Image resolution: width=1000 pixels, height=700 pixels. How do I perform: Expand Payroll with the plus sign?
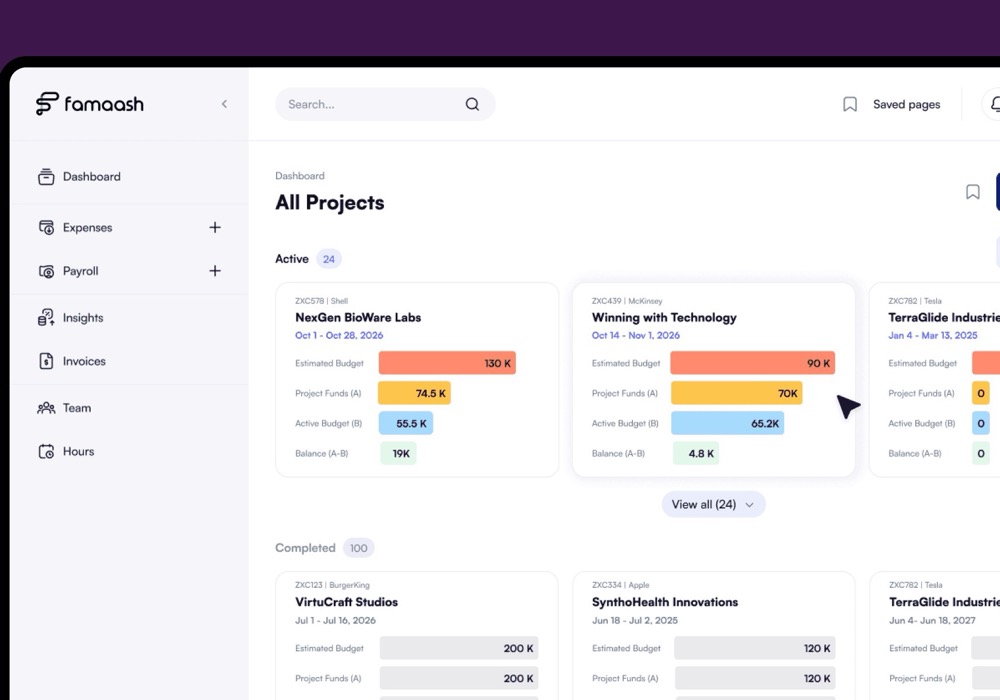215,271
